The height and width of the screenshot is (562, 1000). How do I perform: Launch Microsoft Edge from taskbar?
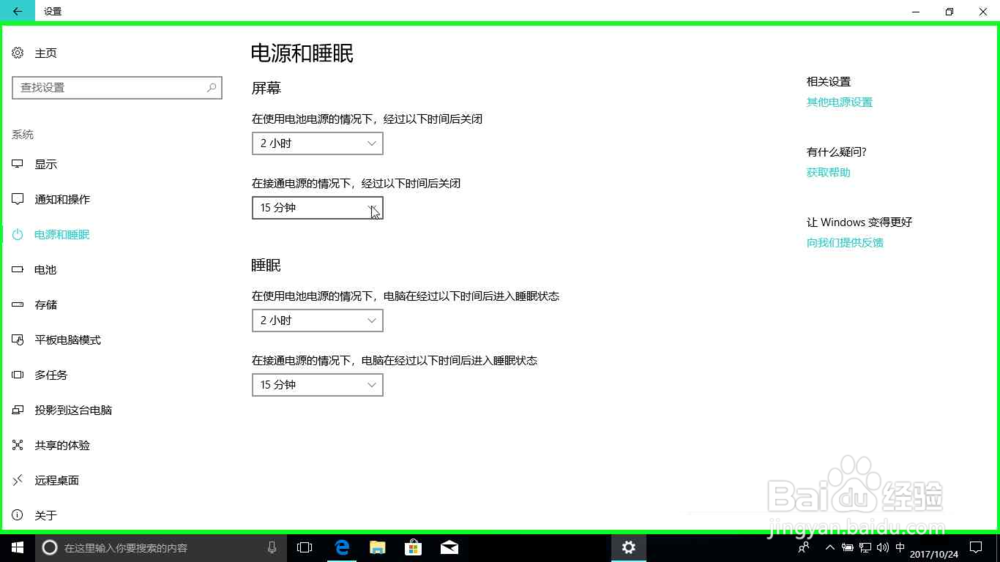click(x=342, y=547)
